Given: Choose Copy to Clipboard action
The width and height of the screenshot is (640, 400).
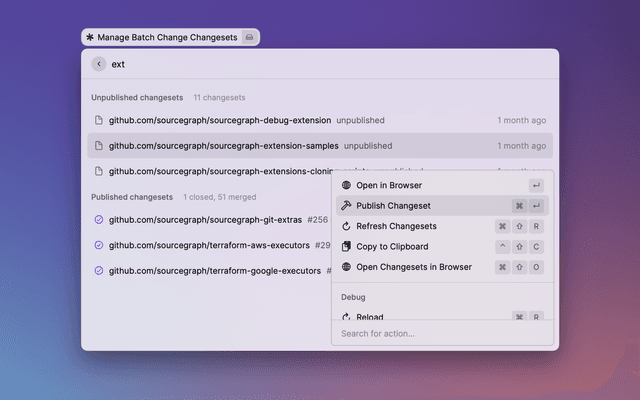Looking at the screenshot, I should 392,247.
